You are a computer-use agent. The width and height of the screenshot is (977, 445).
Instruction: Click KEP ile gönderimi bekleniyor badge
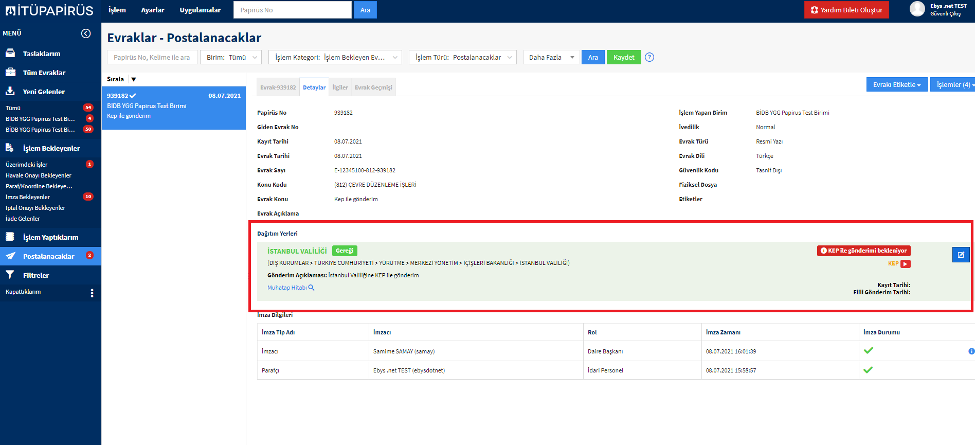(864, 251)
